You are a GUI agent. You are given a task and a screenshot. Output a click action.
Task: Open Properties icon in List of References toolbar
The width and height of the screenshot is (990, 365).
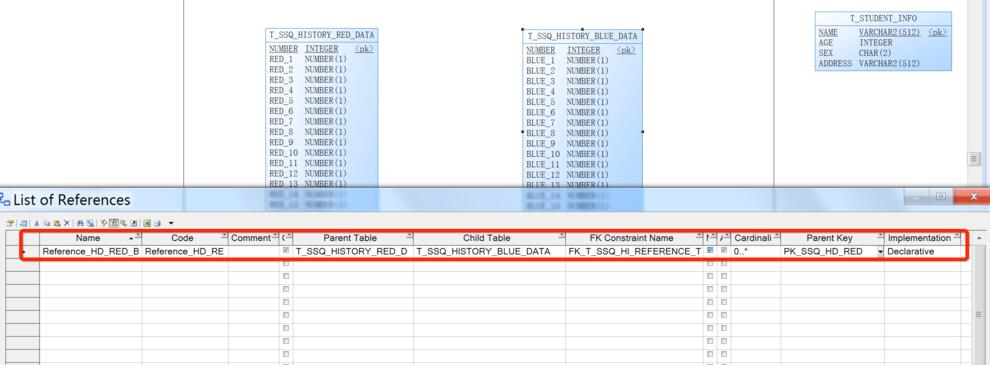coord(11,223)
